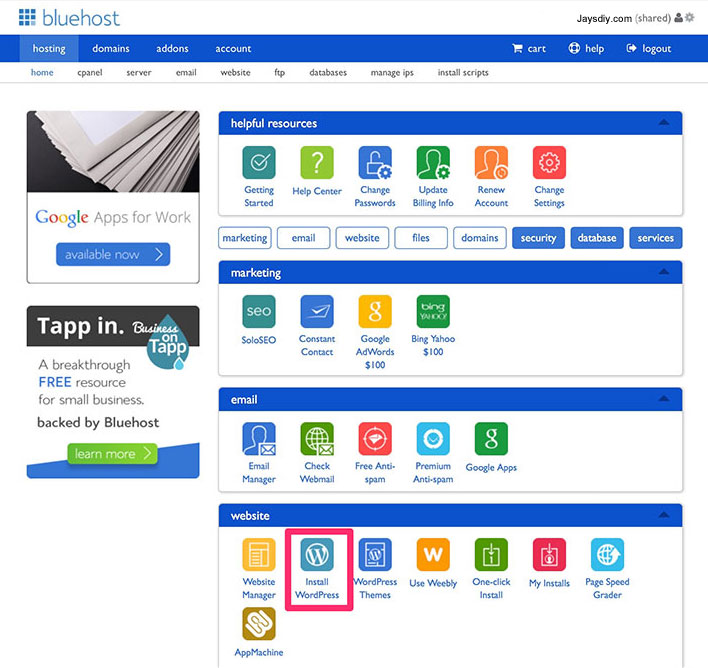Open the Change Passwords icon
Viewport: 708px width, 668px height.
(x=375, y=162)
